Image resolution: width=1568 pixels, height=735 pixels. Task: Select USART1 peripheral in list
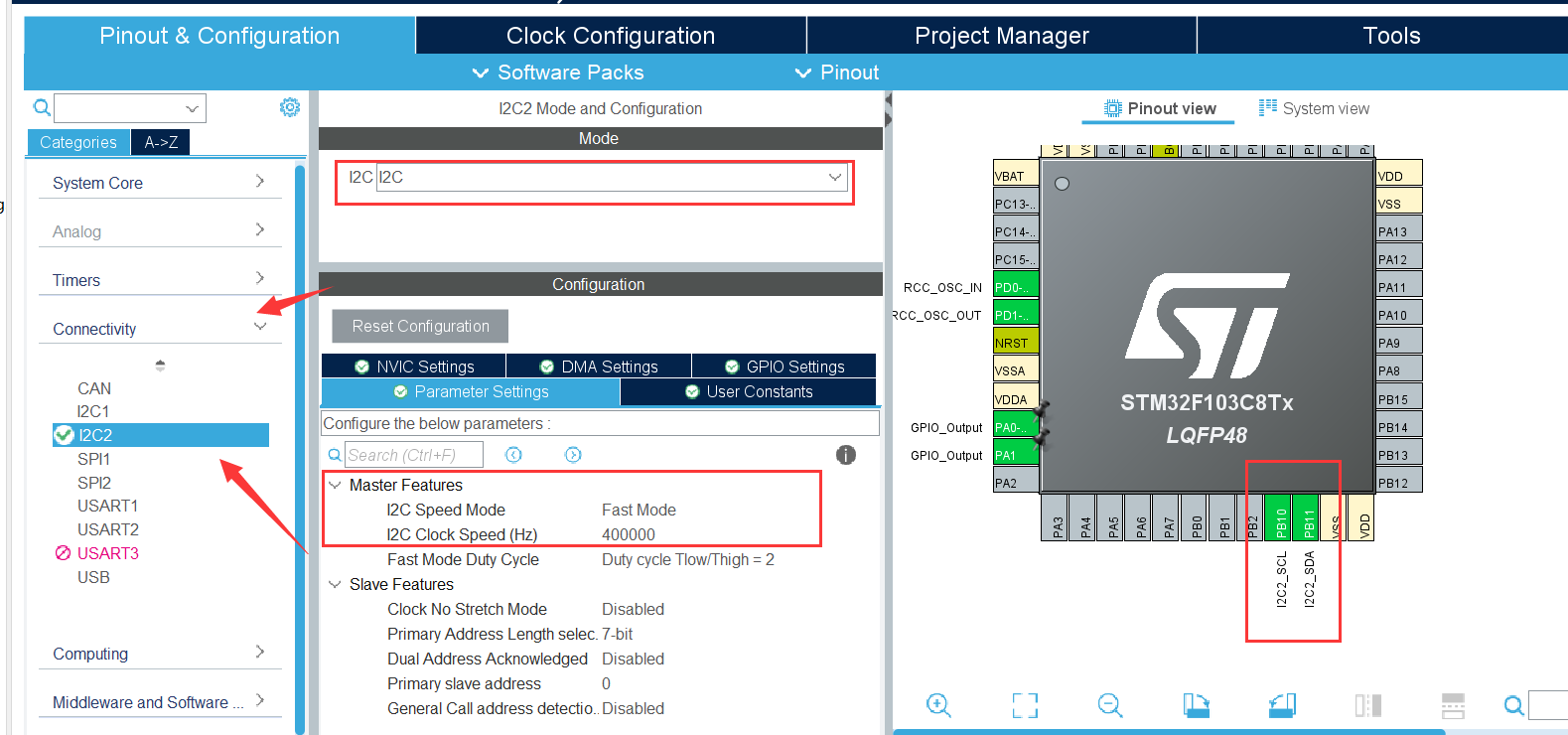tap(107, 506)
